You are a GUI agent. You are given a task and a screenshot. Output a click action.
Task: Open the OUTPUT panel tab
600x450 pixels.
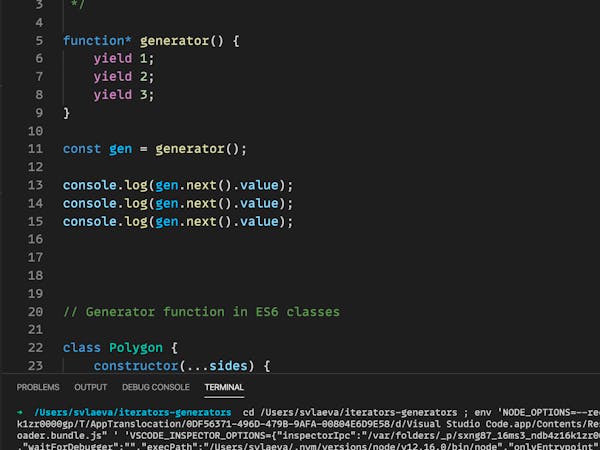pyautogui.click(x=91, y=387)
